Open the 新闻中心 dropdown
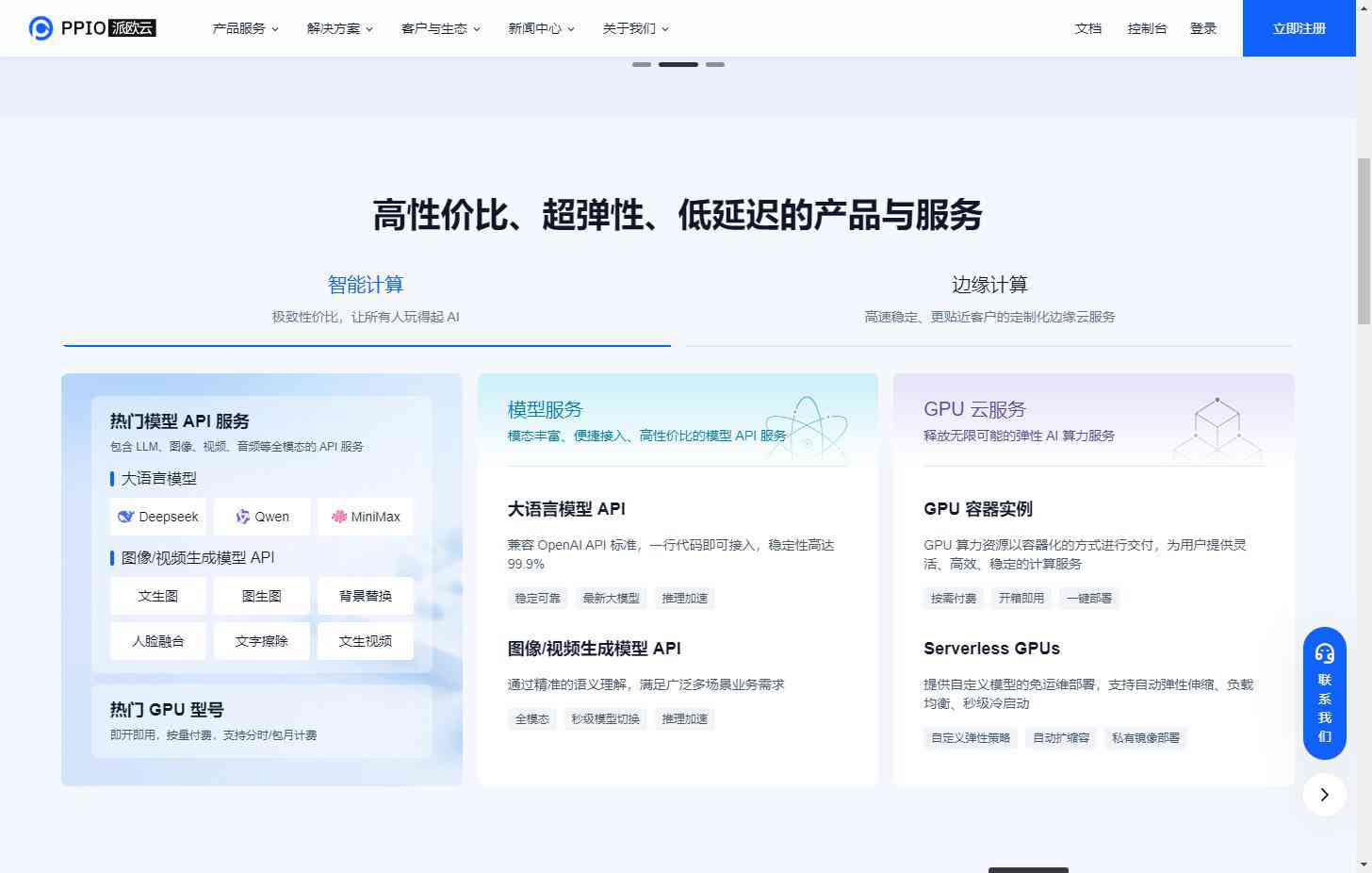 tap(541, 28)
